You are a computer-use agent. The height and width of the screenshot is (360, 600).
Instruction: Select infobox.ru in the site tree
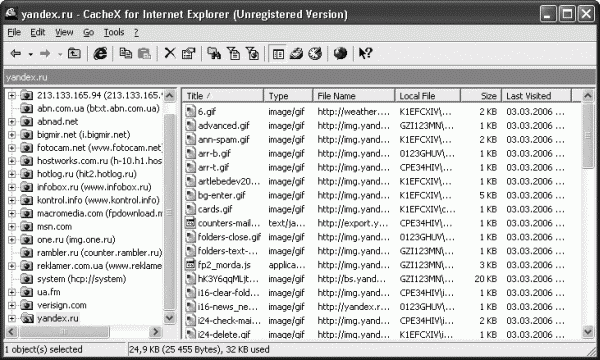pyautogui.click(x=94, y=187)
